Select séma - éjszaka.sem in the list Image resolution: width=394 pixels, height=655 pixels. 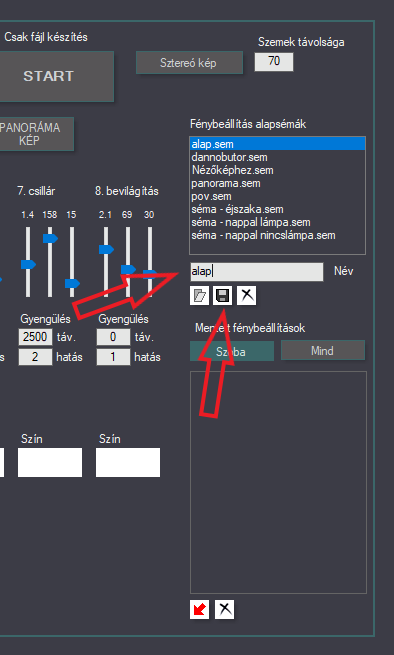[x=277, y=209]
